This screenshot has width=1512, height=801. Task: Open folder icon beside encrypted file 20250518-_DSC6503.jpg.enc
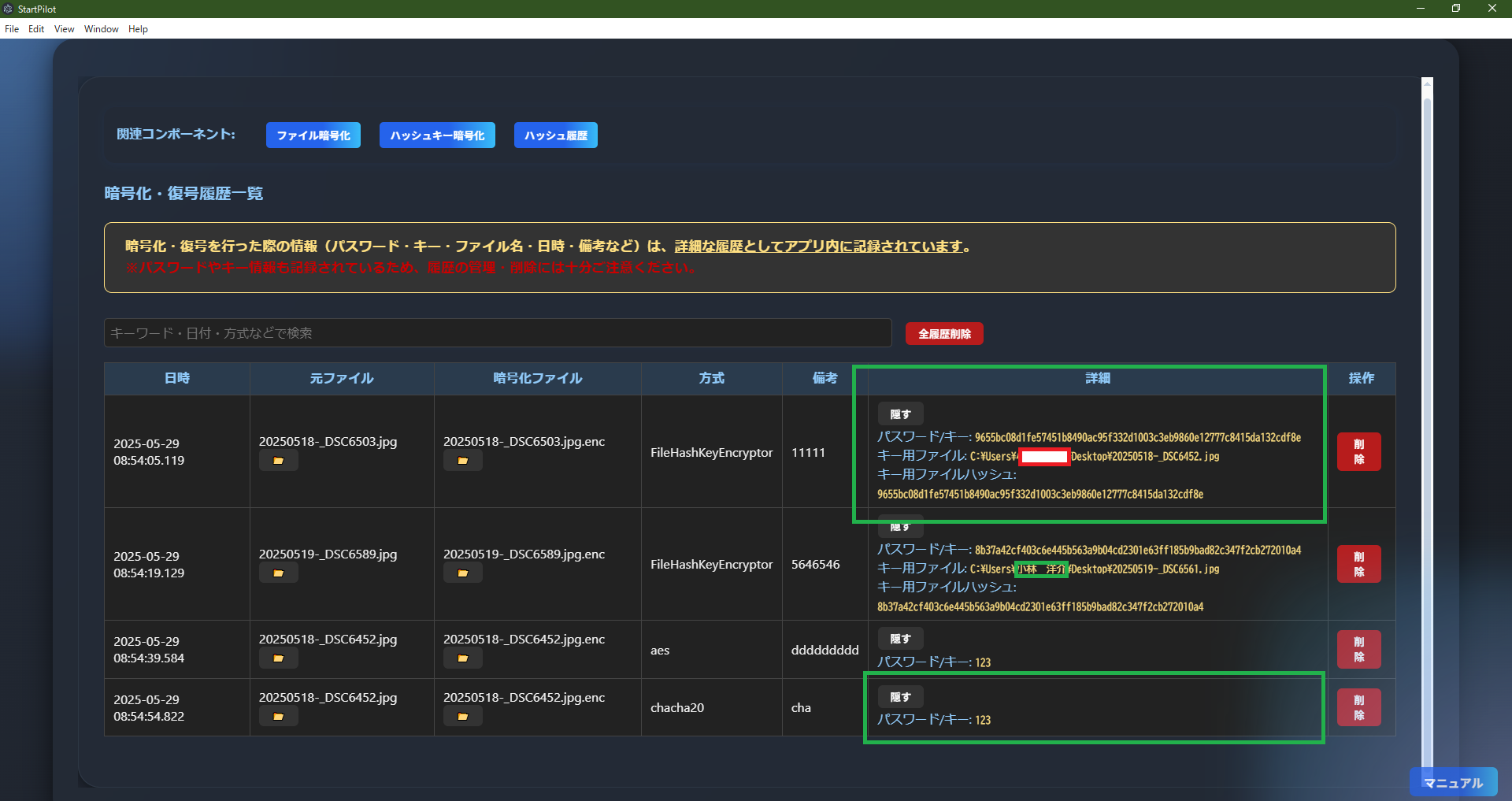[463, 460]
